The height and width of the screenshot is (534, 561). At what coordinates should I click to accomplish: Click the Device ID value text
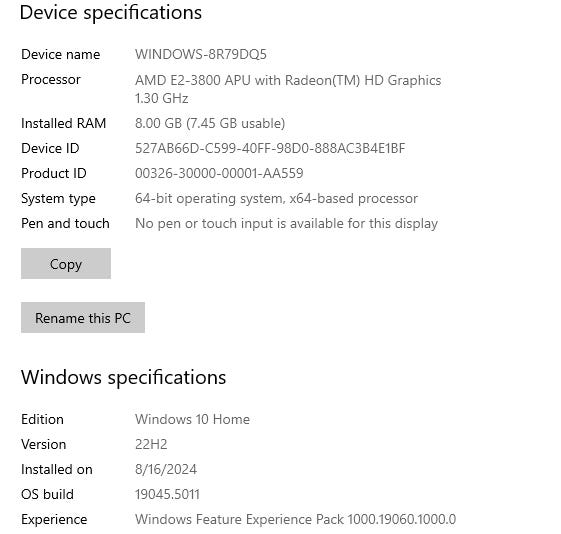pyautogui.click(x=270, y=148)
